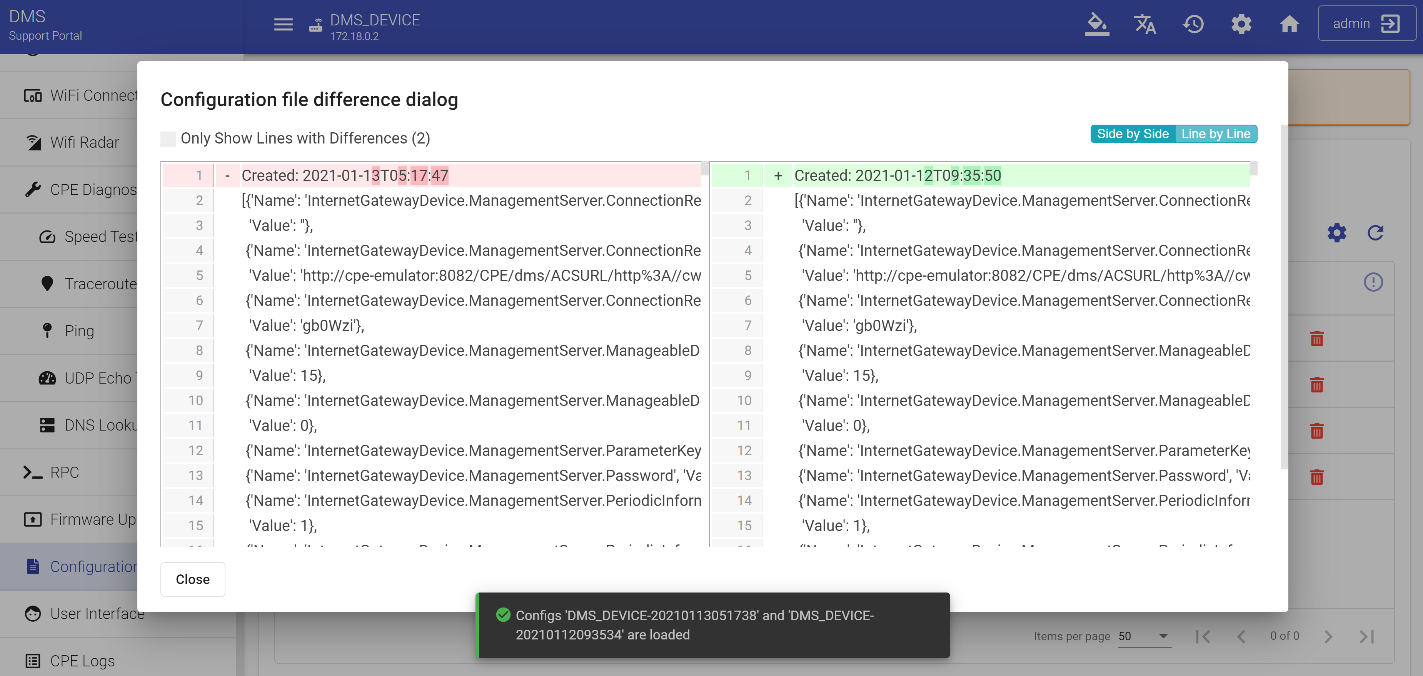Click the info alert icon in table header
1423x676 pixels.
point(1373,283)
